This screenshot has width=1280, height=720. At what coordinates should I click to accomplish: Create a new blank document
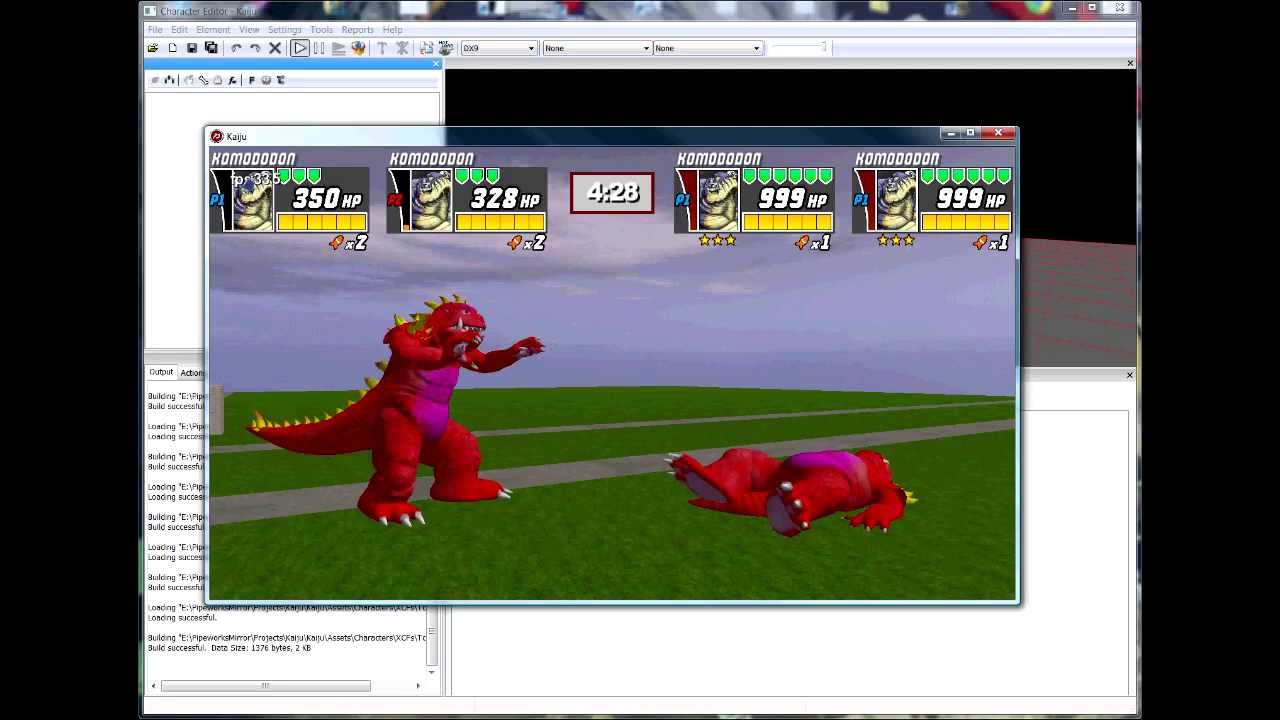(172, 48)
